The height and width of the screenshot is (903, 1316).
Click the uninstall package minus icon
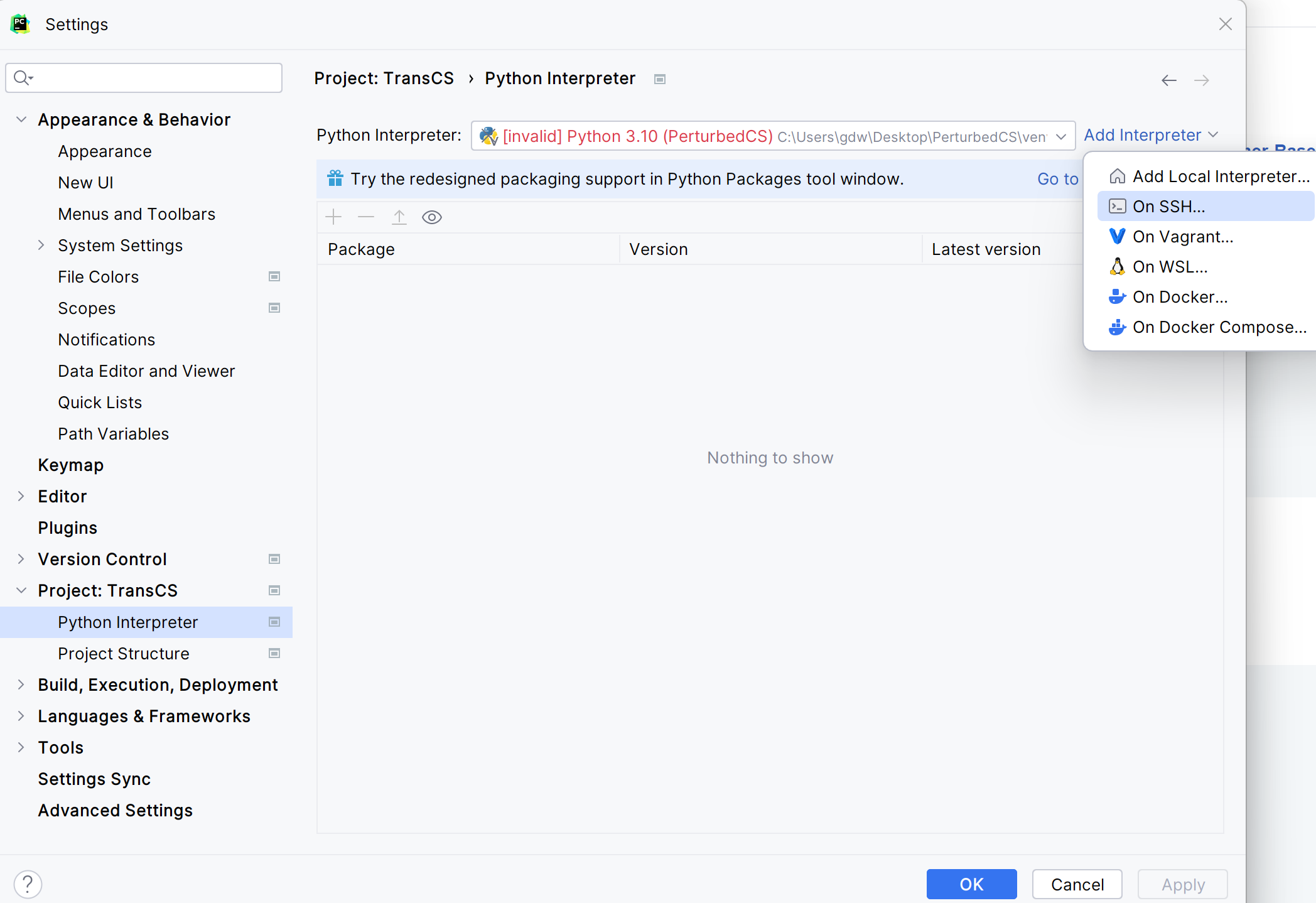tap(366, 217)
